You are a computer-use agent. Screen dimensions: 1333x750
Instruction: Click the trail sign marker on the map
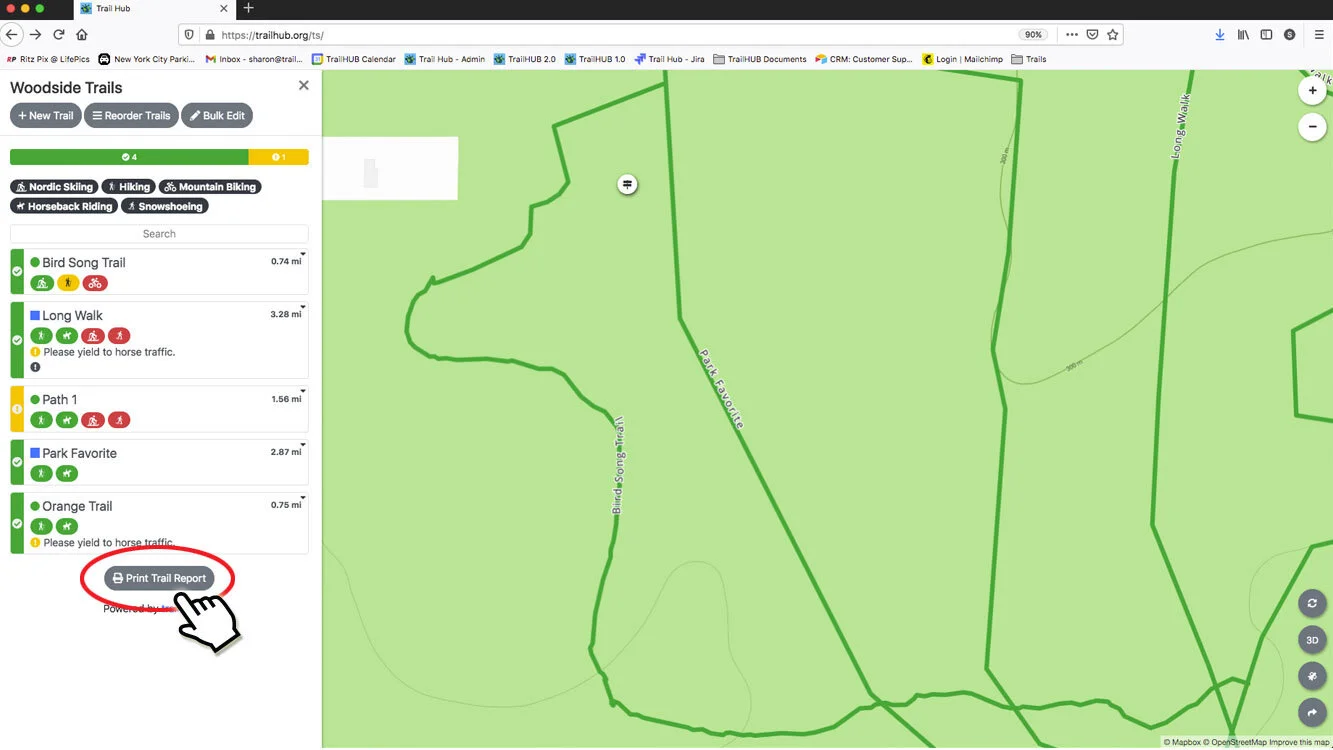click(627, 184)
